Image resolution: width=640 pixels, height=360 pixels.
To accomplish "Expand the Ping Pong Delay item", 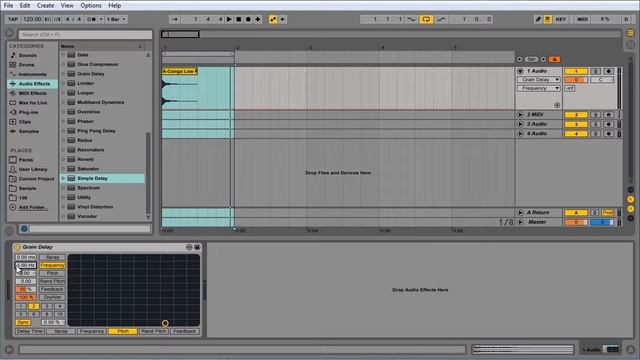I will click(63, 131).
